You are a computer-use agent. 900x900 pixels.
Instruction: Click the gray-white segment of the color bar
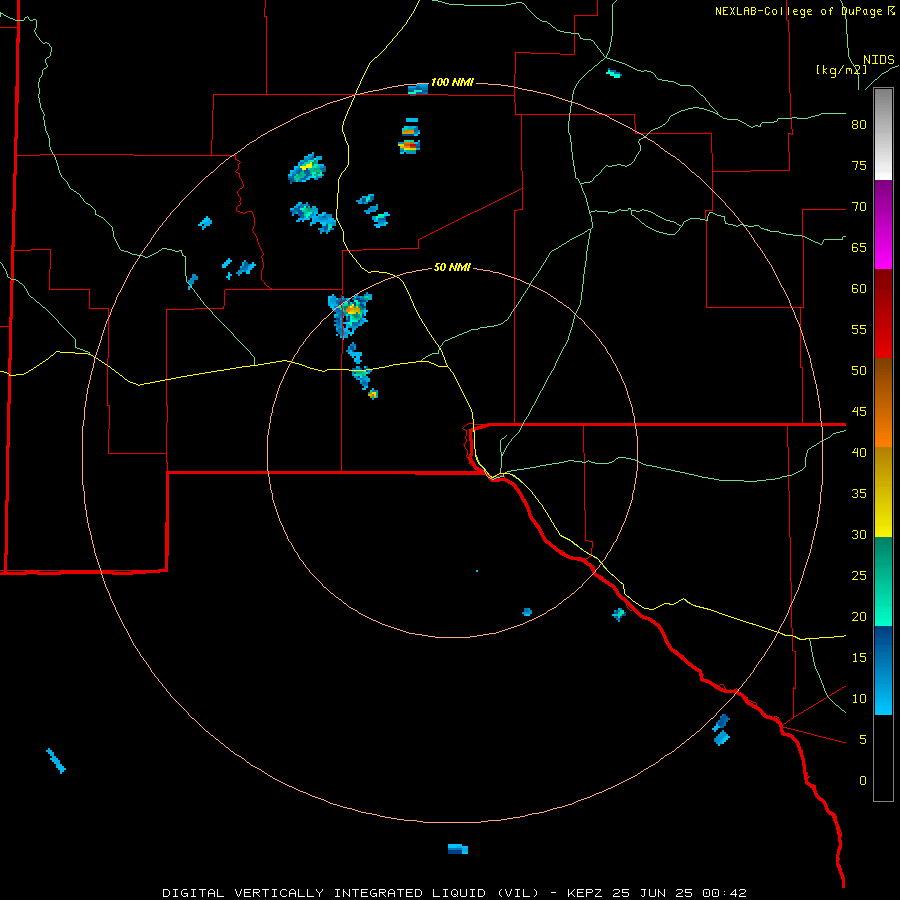pyautogui.click(x=883, y=134)
